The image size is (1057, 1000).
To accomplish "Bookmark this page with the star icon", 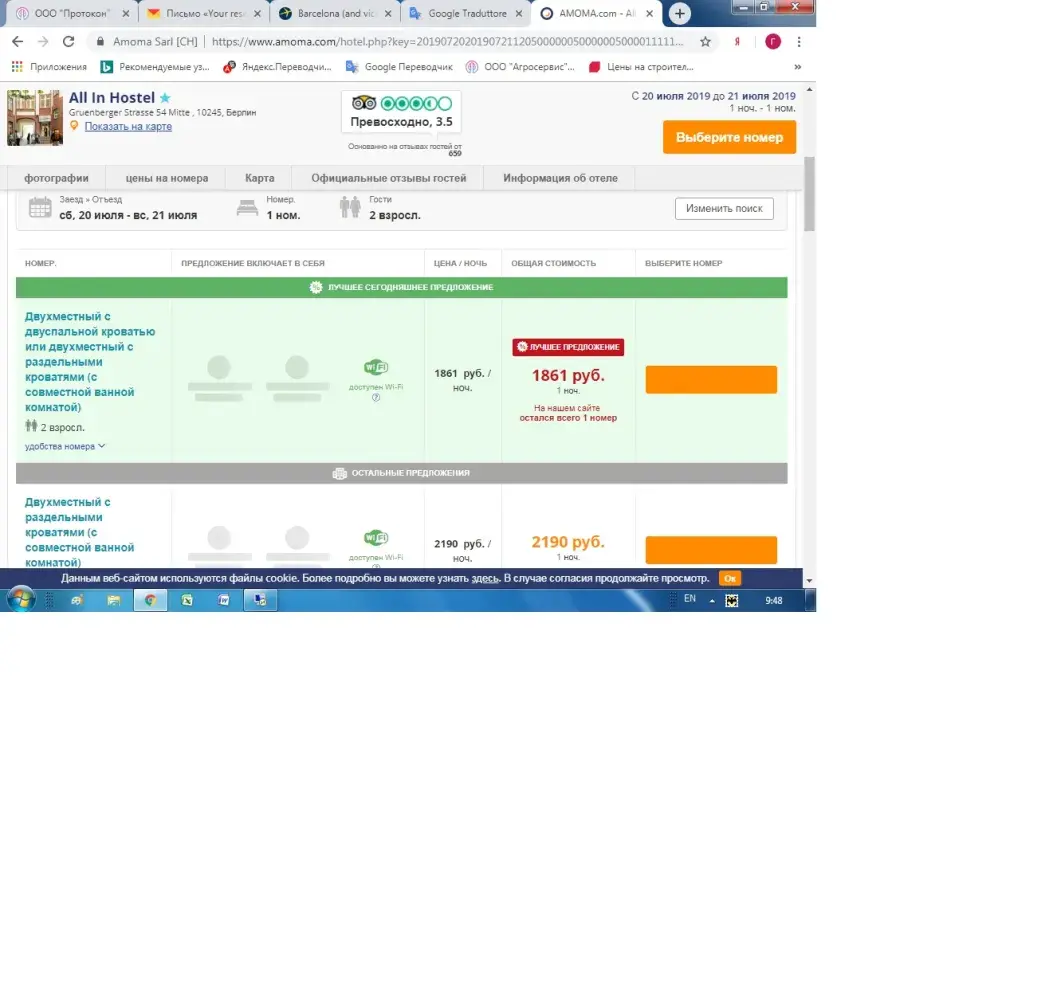I will (705, 42).
